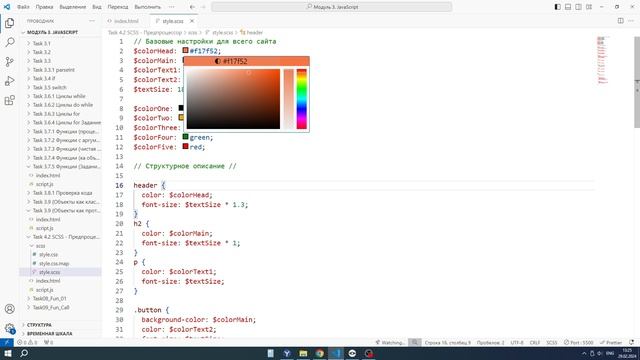Open editor more actions ellipsis

click(x=631, y=21)
